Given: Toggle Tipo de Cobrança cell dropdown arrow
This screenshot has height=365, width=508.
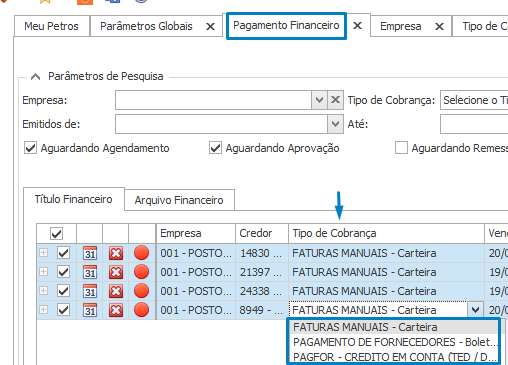Looking at the screenshot, I should [x=475, y=310].
